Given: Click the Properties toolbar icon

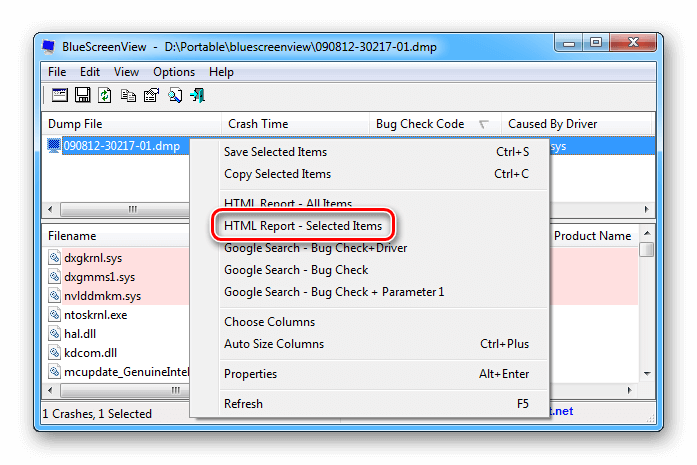Looking at the screenshot, I should [152, 95].
